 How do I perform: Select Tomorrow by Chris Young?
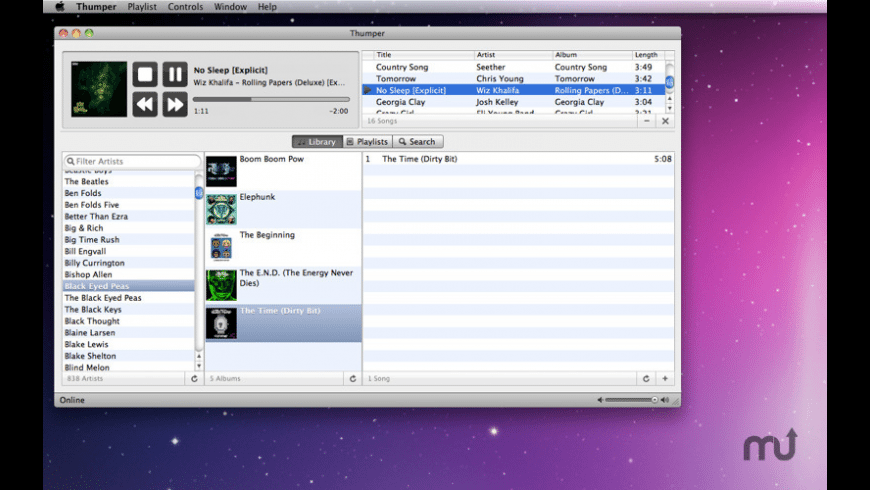click(514, 79)
